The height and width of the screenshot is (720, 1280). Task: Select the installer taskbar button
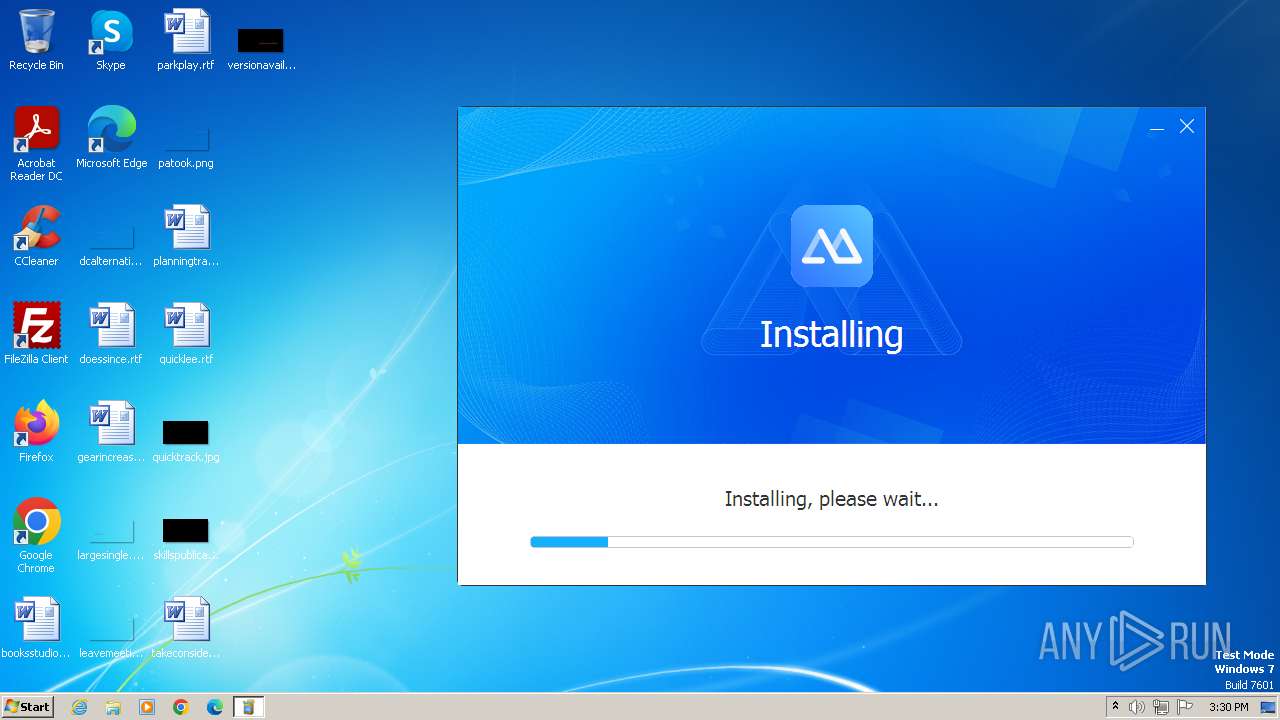249,707
